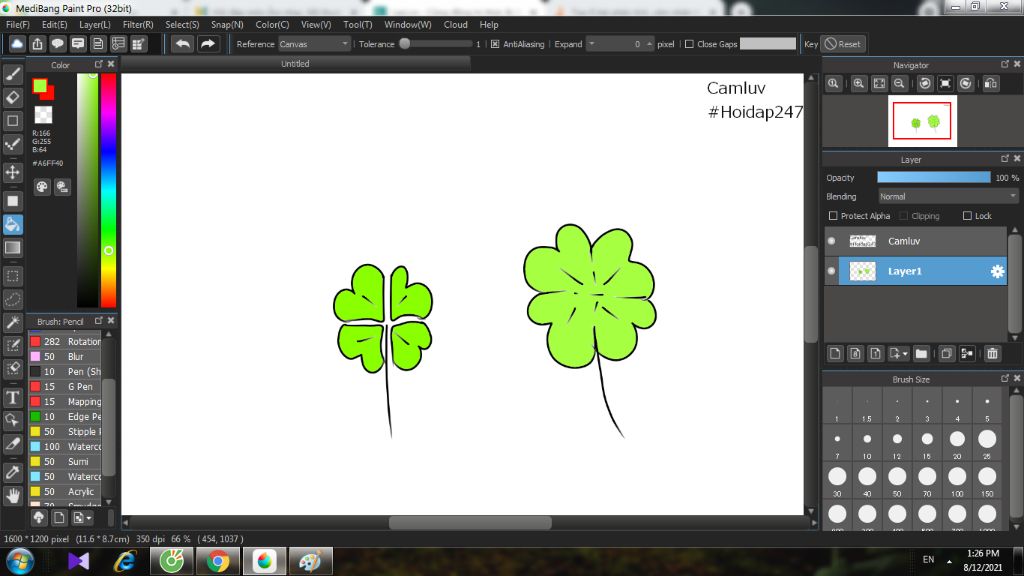Click the Expand value decrease arrow
Image resolution: width=1024 pixels, height=576 pixels.
pyautogui.click(x=592, y=44)
